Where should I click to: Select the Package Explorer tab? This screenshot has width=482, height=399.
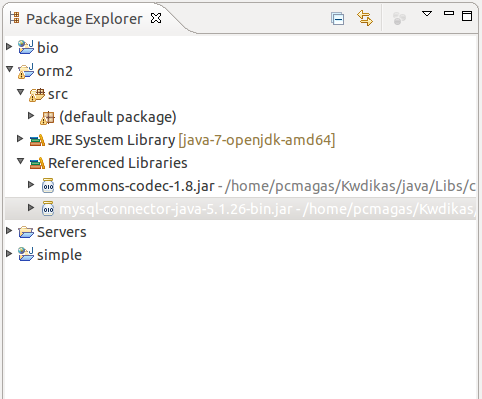tap(84, 19)
